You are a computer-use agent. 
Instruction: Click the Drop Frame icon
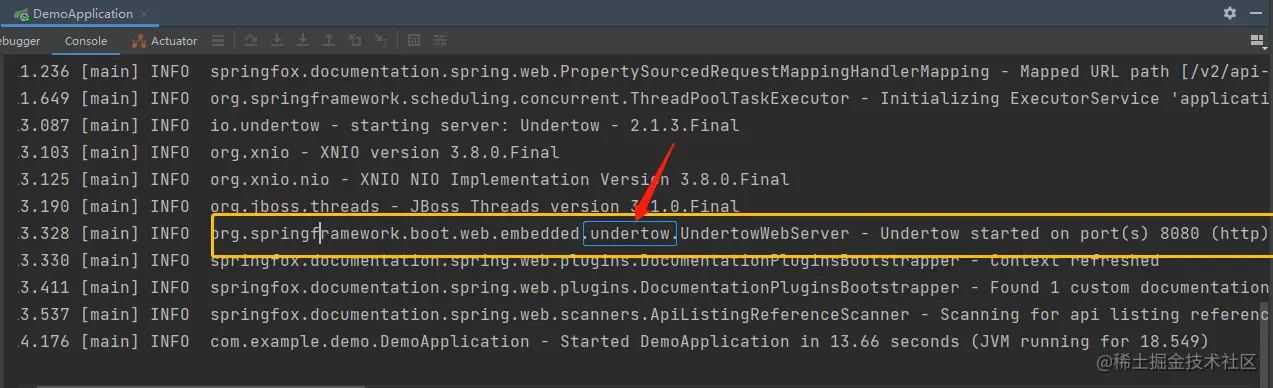click(x=355, y=41)
